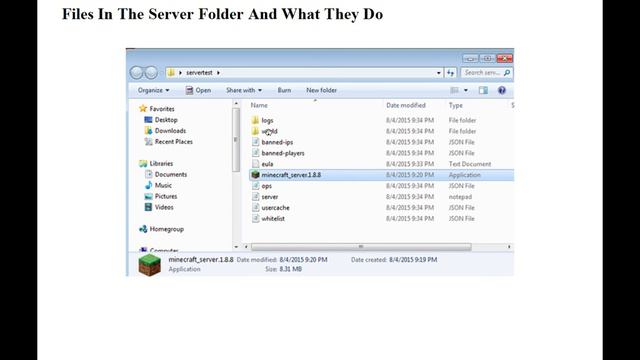Sort by the Date modified column header
This screenshot has height=360, width=640.
click(406, 105)
